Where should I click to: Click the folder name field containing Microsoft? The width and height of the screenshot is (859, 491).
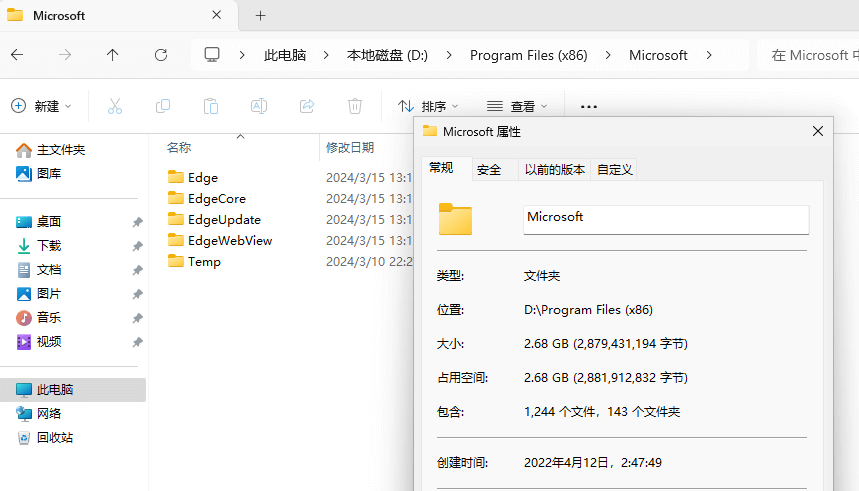click(665, 219)
